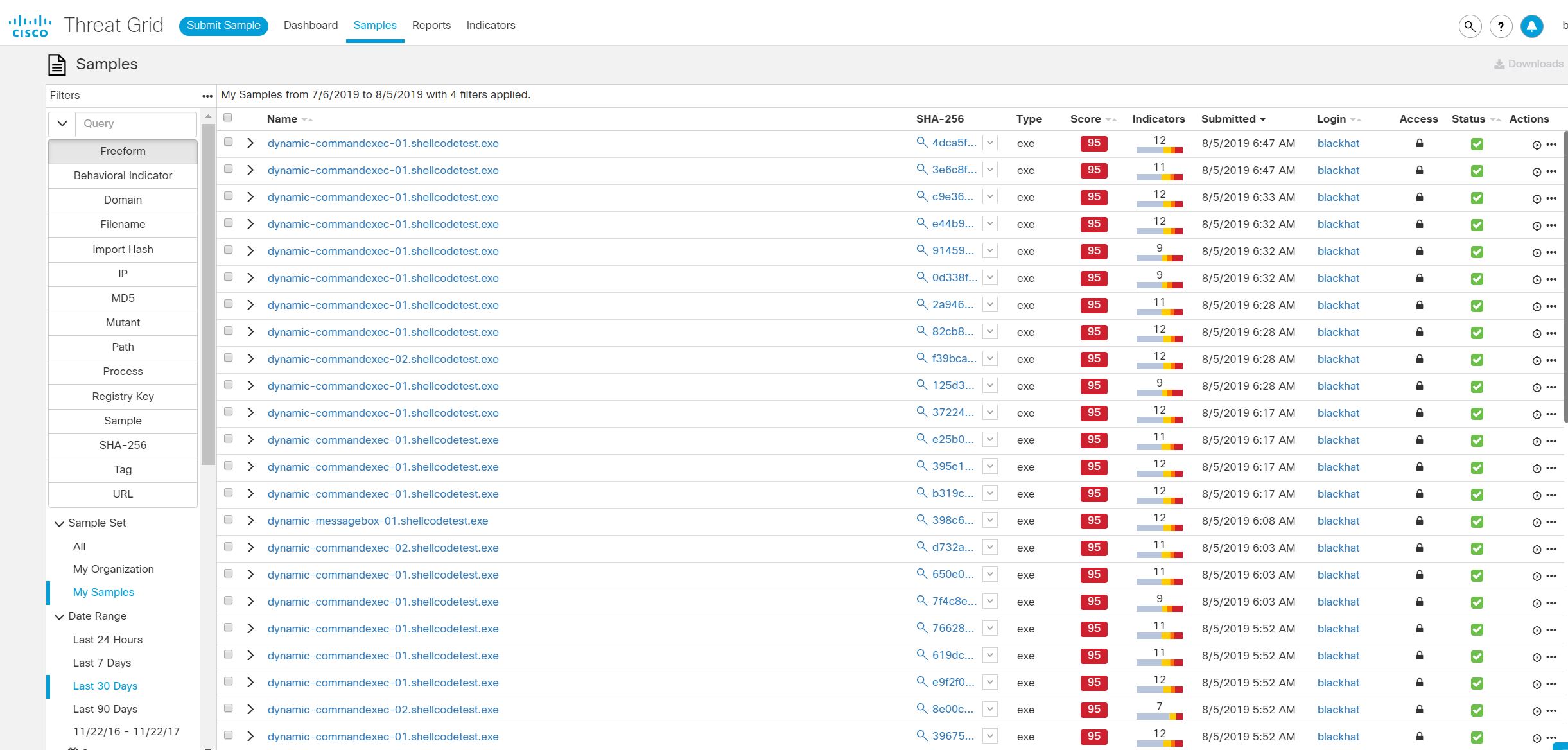This screenshot has height=750, width=1568.
Task: Collapse the Sample Set section
Action: 59,524
